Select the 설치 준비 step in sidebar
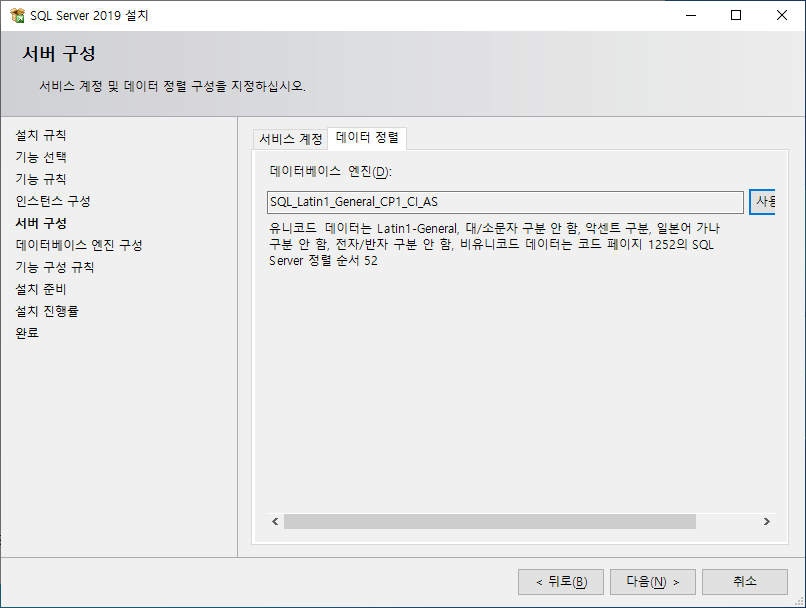The image size is (806, 608). pyautogui.click(x=41, y=289)
